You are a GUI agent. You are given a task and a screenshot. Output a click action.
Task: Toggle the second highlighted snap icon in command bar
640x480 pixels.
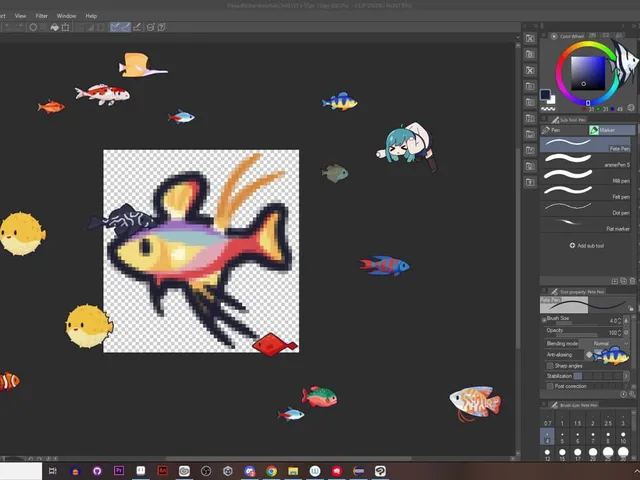click(126, 27)
